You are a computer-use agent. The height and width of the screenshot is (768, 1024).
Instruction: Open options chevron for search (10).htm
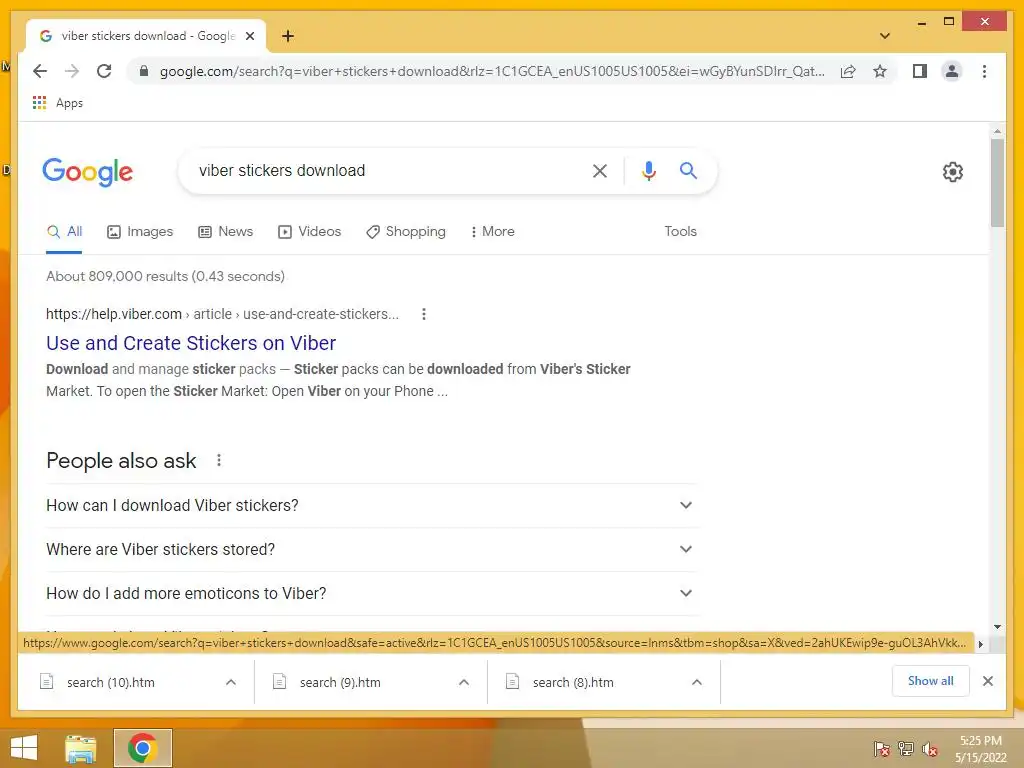(x=231, y=682)
